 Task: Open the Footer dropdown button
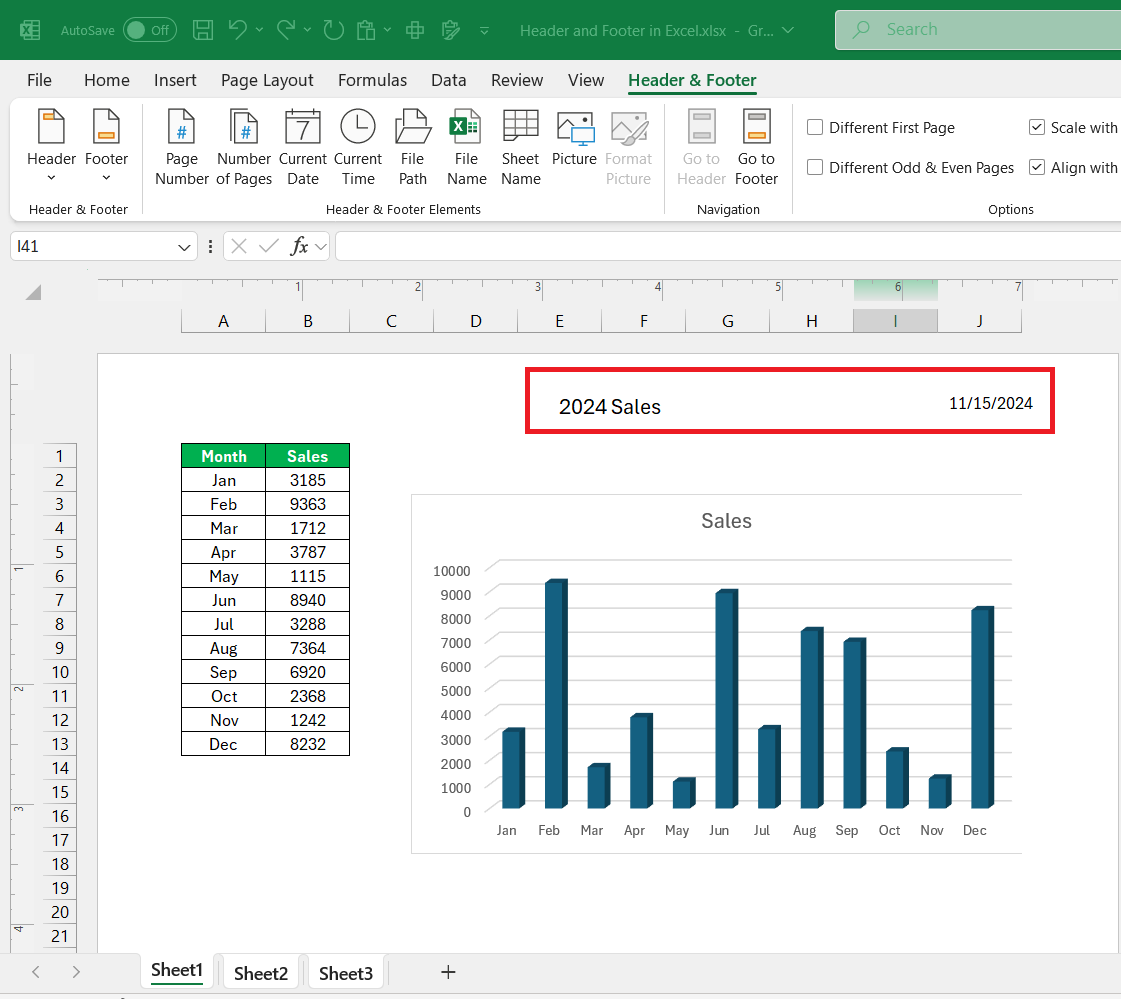tap(107, 147)
